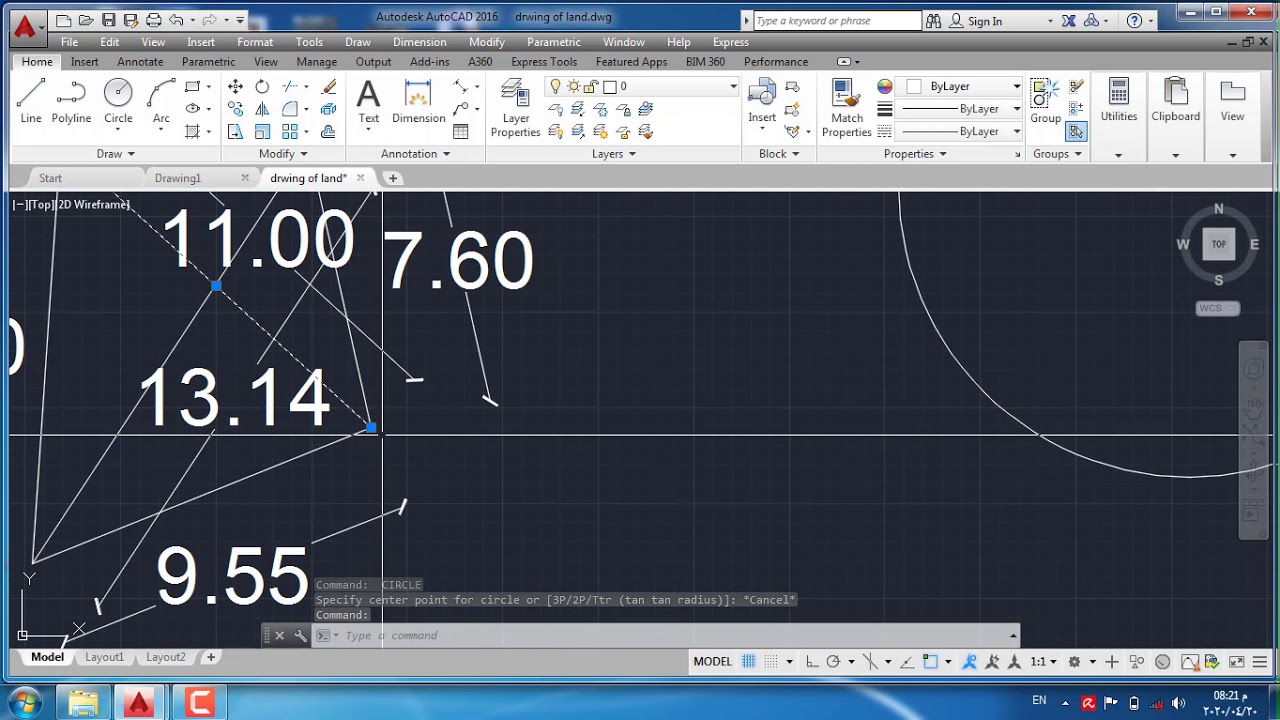Open the annotation scale 1:1 dropdown
1280x720 pixels.
pos(1044,661)
